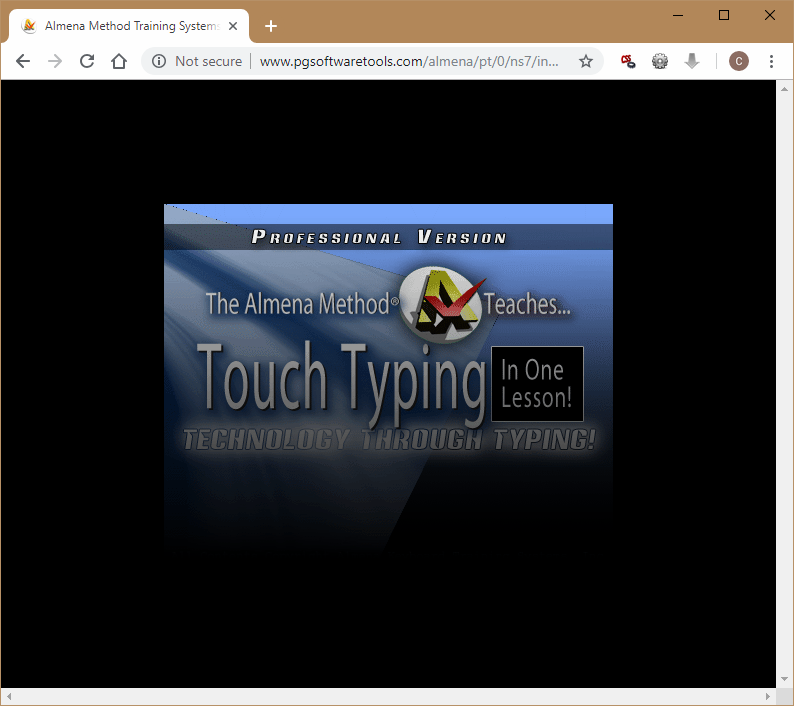Click the address bar URL text
The image size is (794, 706).
409,61
